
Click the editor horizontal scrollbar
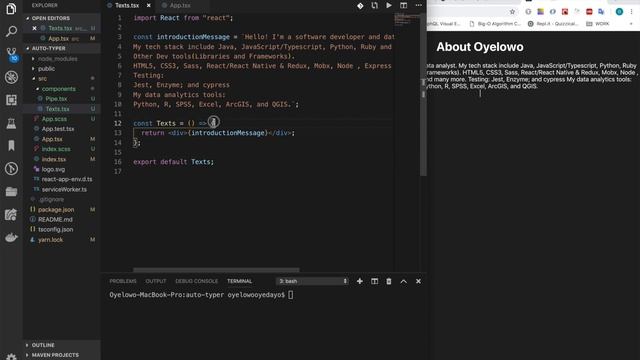click(x=216, y=270)
